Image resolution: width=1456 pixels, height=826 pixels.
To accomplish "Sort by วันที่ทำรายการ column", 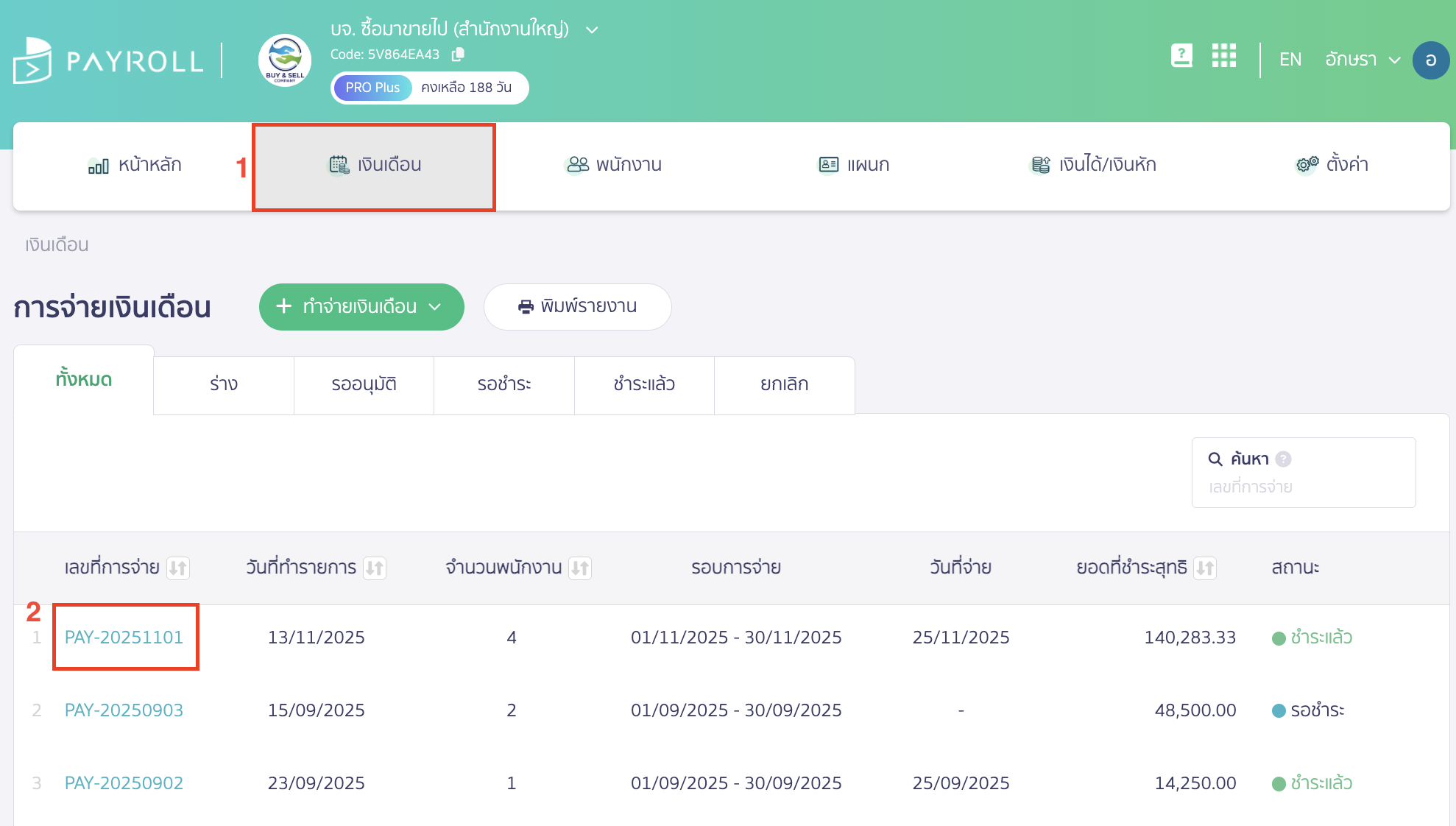I will pos(375,568).
